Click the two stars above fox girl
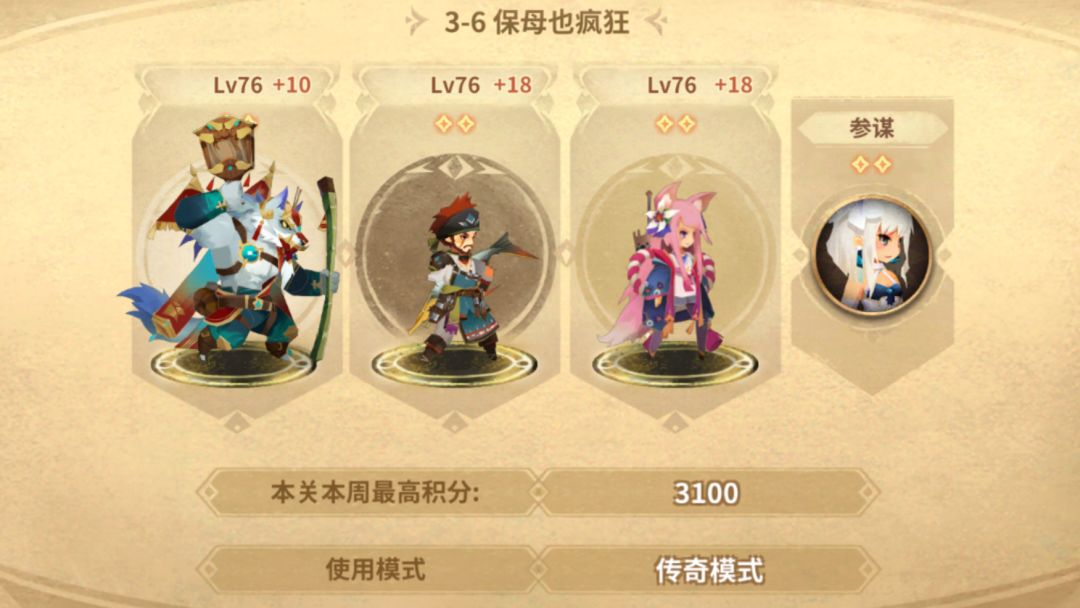This screenshot has width=1080, height=608. pyautogui.click(x=675, y=124)
